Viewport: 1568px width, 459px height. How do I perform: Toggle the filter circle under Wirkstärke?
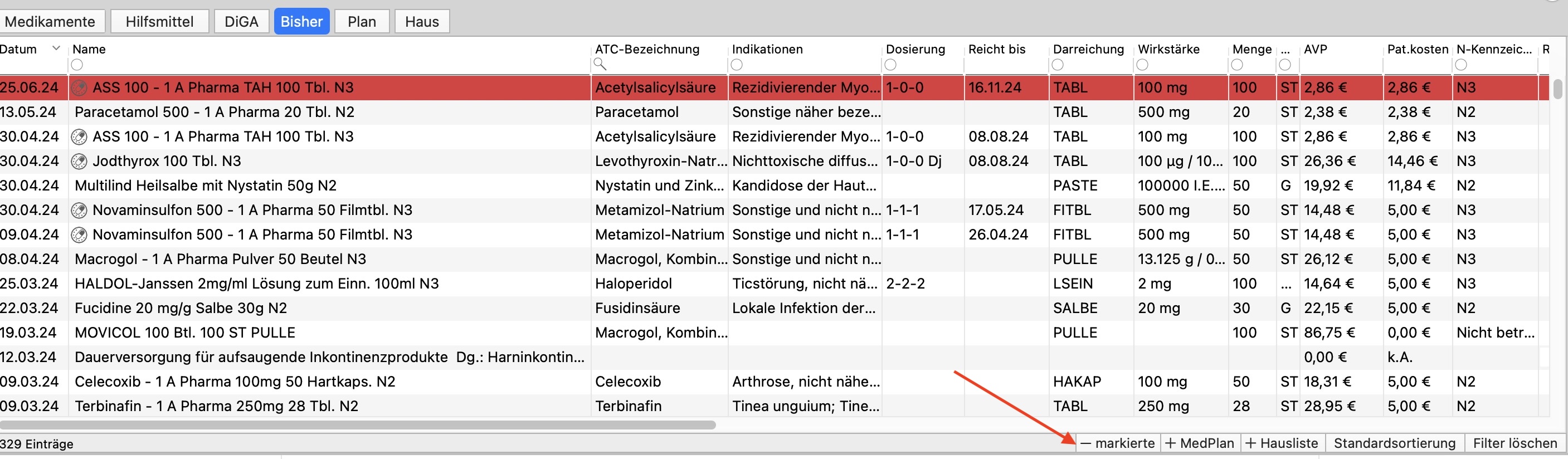point(1142,65)
